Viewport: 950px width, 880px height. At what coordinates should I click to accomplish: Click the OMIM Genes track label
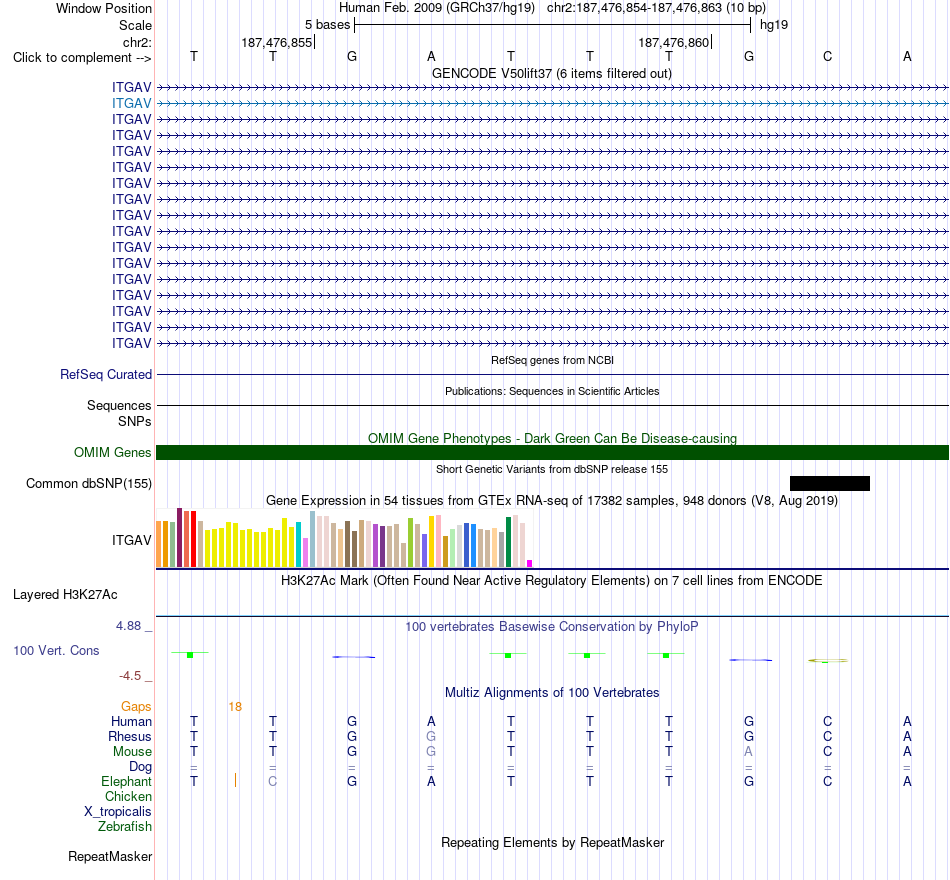pos(113,453)
